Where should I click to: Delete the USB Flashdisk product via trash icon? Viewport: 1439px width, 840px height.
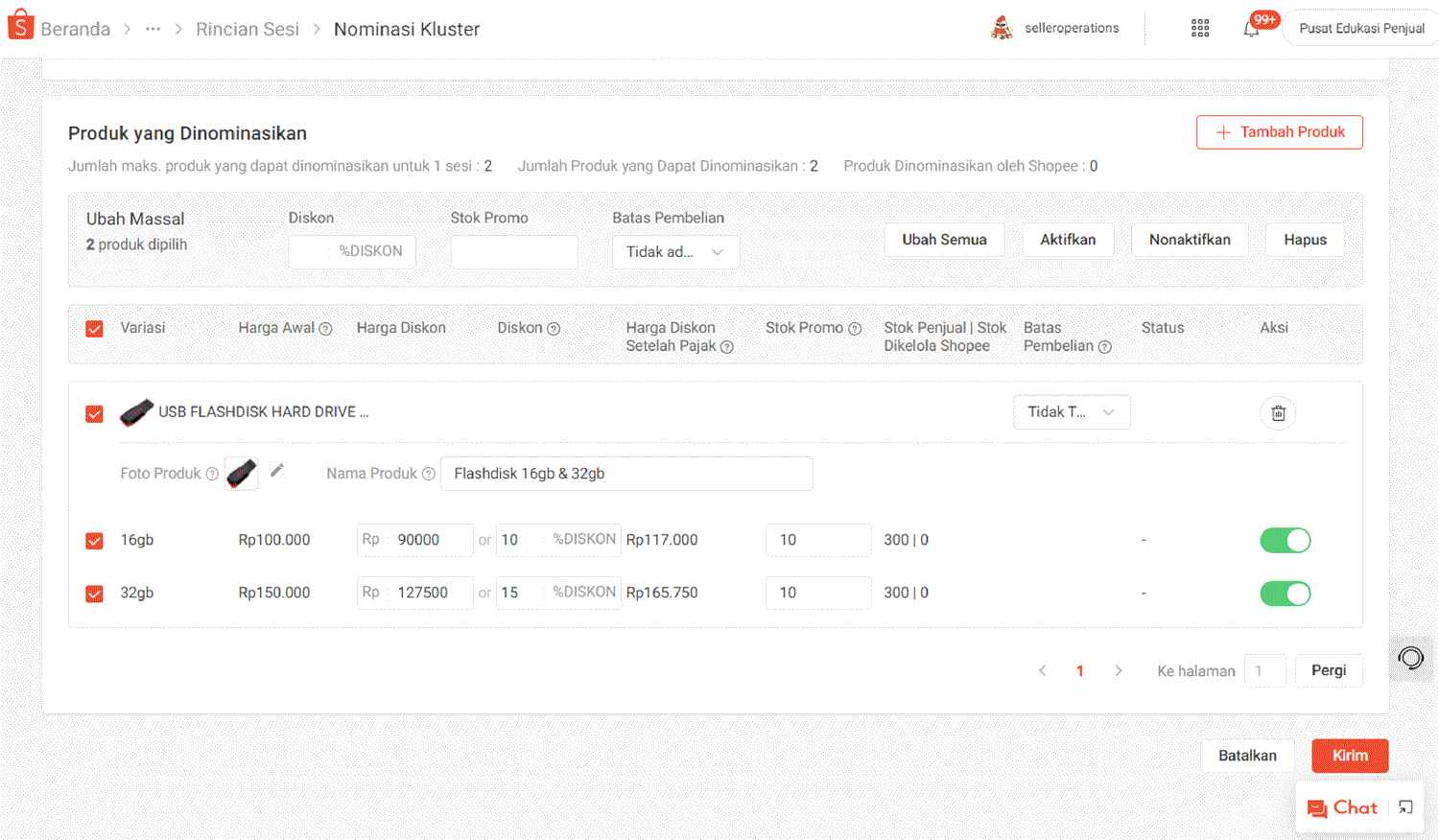click(x=1278, y=413)
